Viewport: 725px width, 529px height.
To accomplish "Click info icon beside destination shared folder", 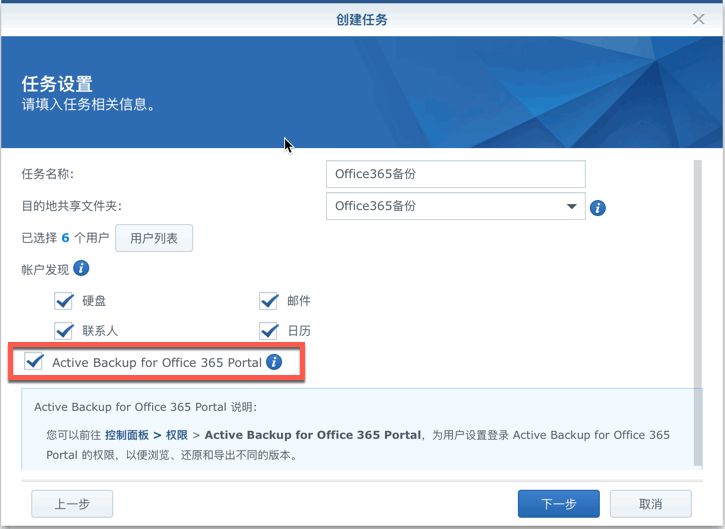I will tap(597, 208).
